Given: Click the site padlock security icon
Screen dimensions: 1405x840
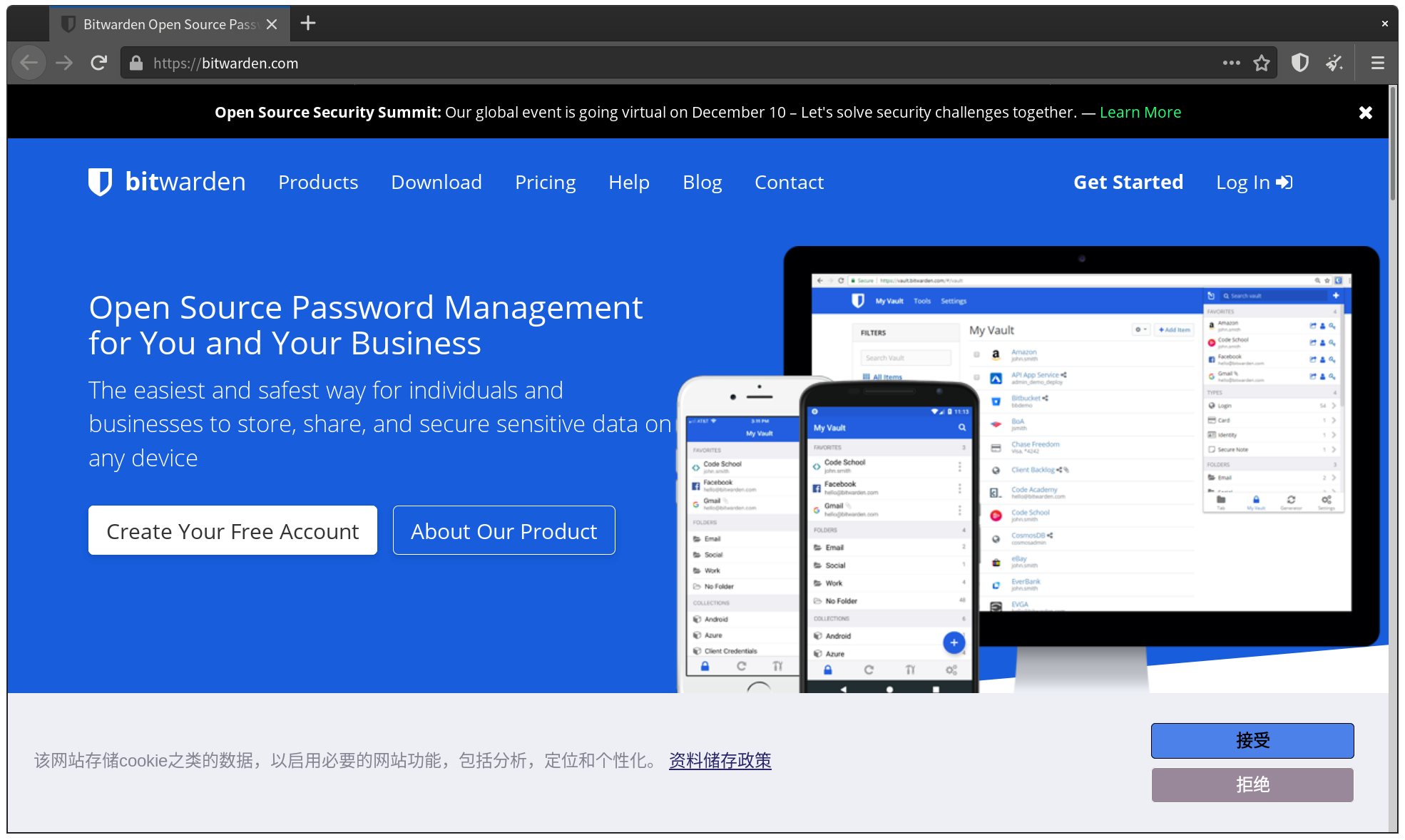Looking at the screenshot, I should [136, 63].
